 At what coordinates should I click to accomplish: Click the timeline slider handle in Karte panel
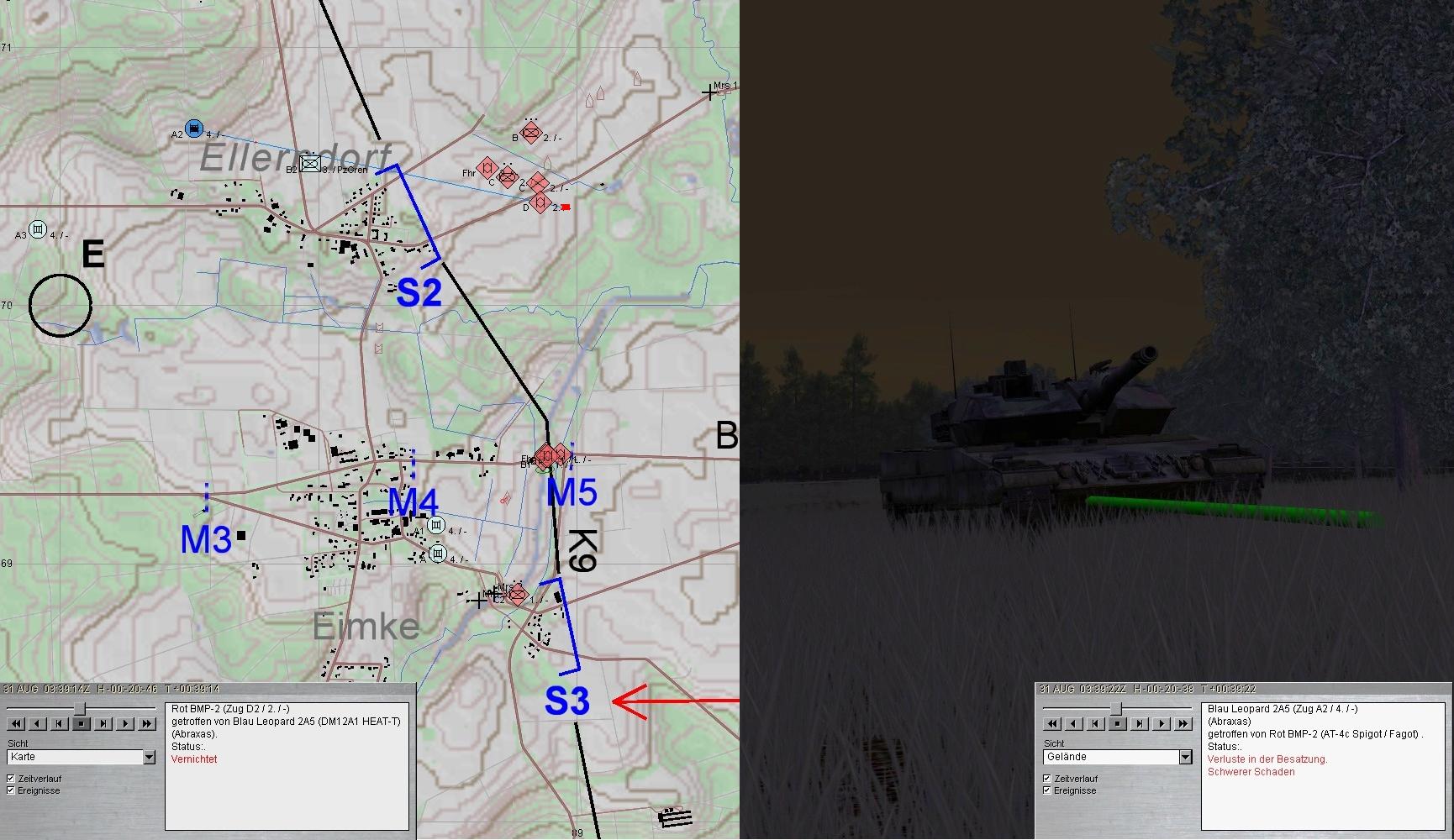click(81, 710)
